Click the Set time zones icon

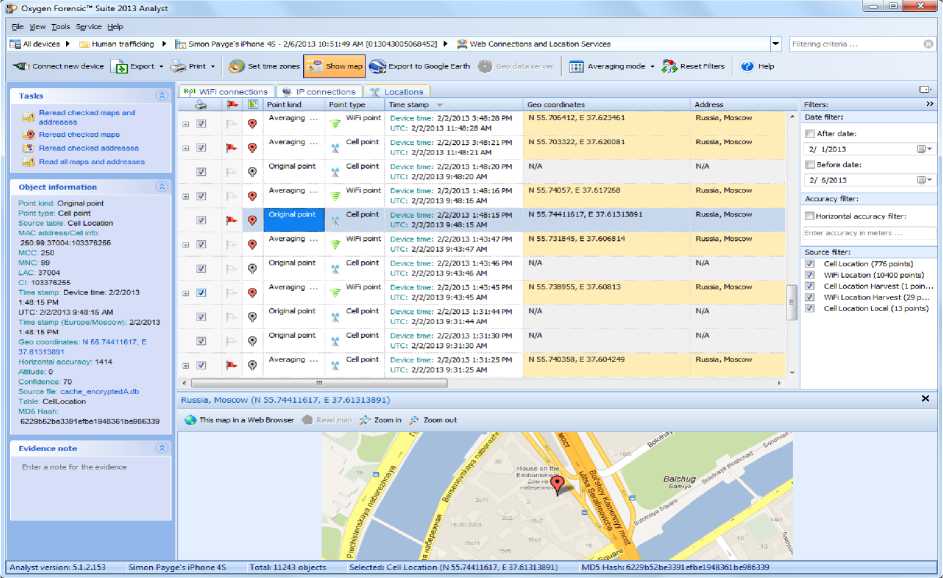point(236,66)
